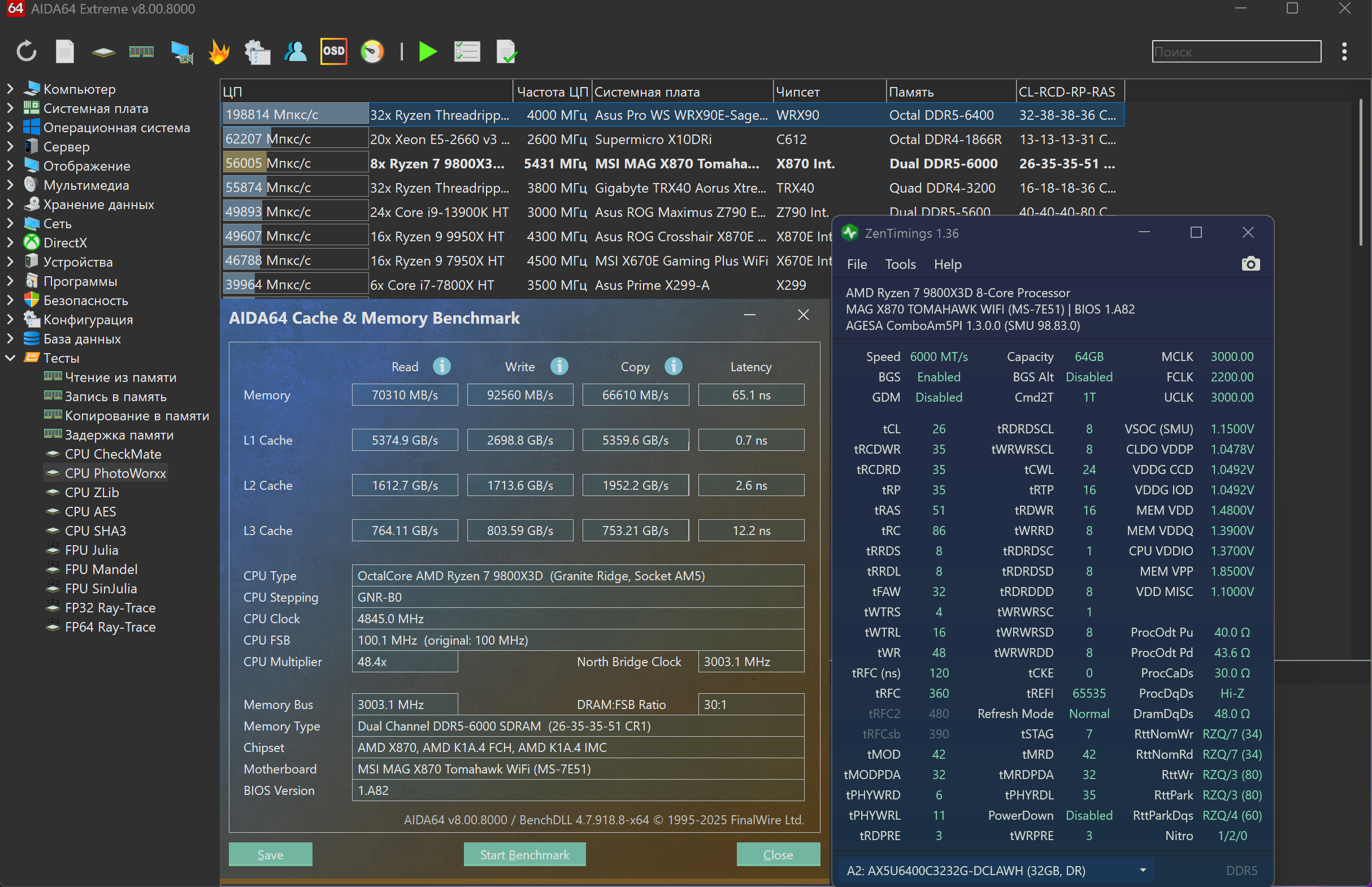1372x887 pixels.
Task: Open the Report page icon
Action: (x=64, y=52)
